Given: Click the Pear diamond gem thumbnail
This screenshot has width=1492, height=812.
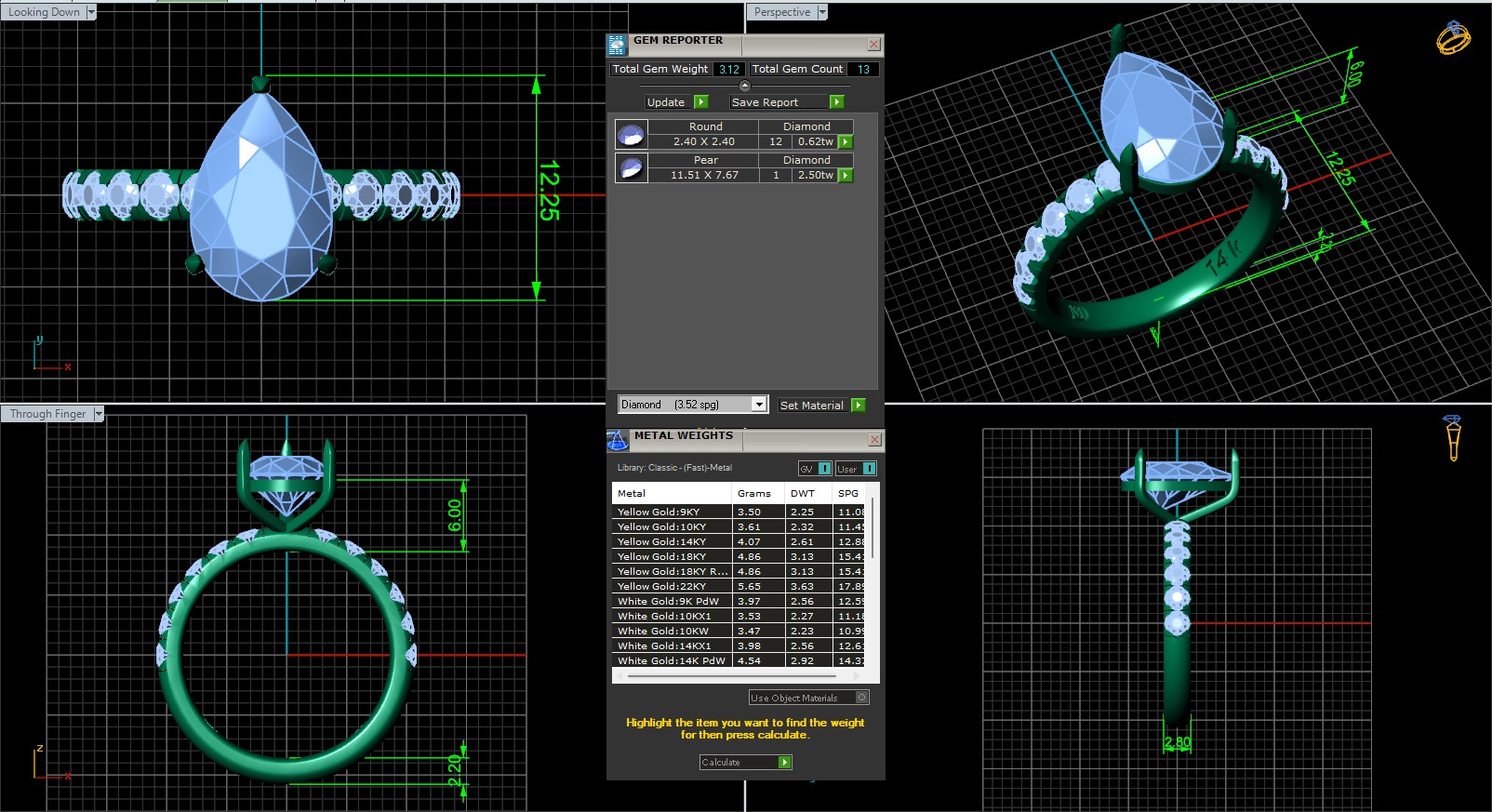Looking at the screenshot, I should pos(632,168).
